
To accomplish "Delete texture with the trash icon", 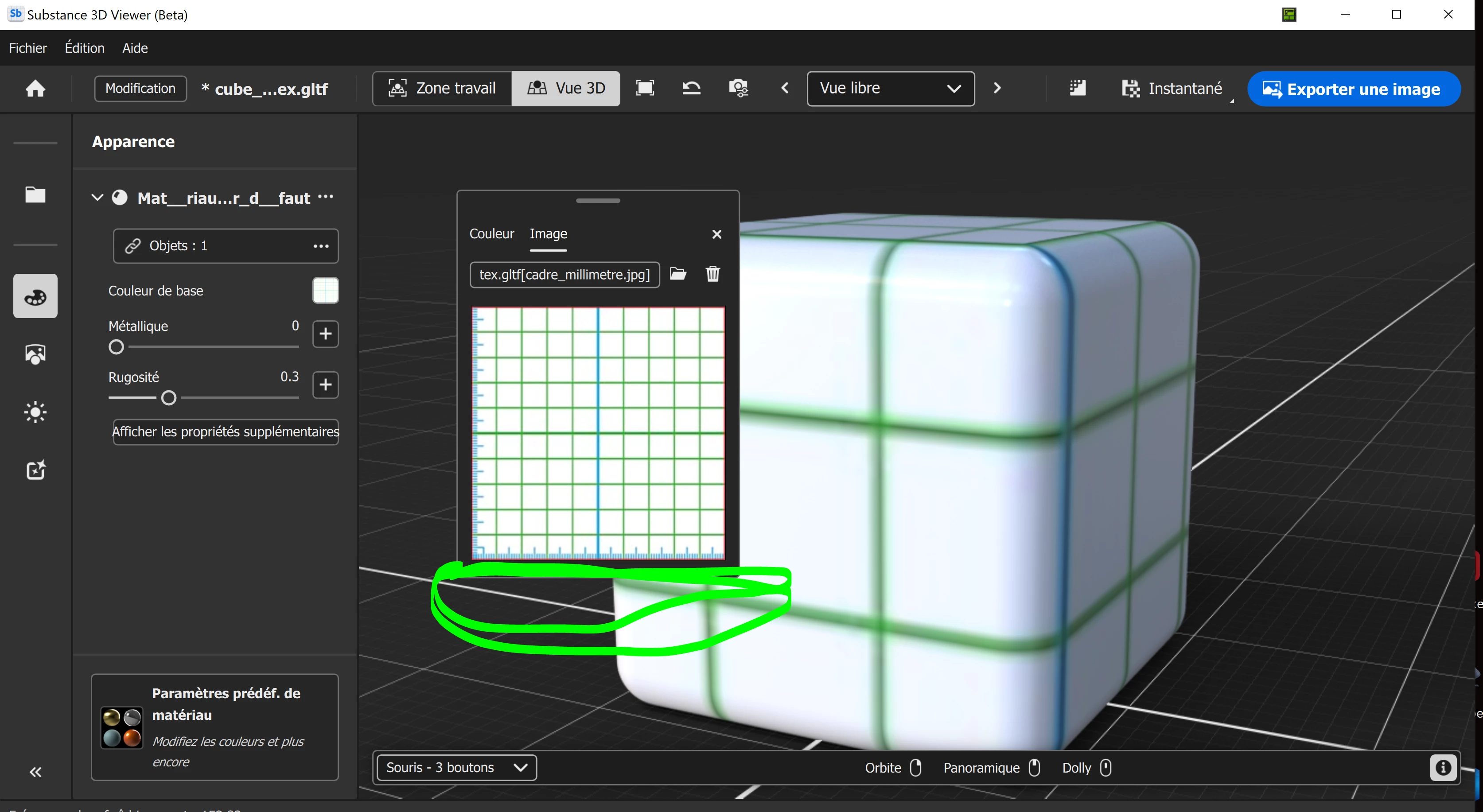I will click(x=712, y=274).
